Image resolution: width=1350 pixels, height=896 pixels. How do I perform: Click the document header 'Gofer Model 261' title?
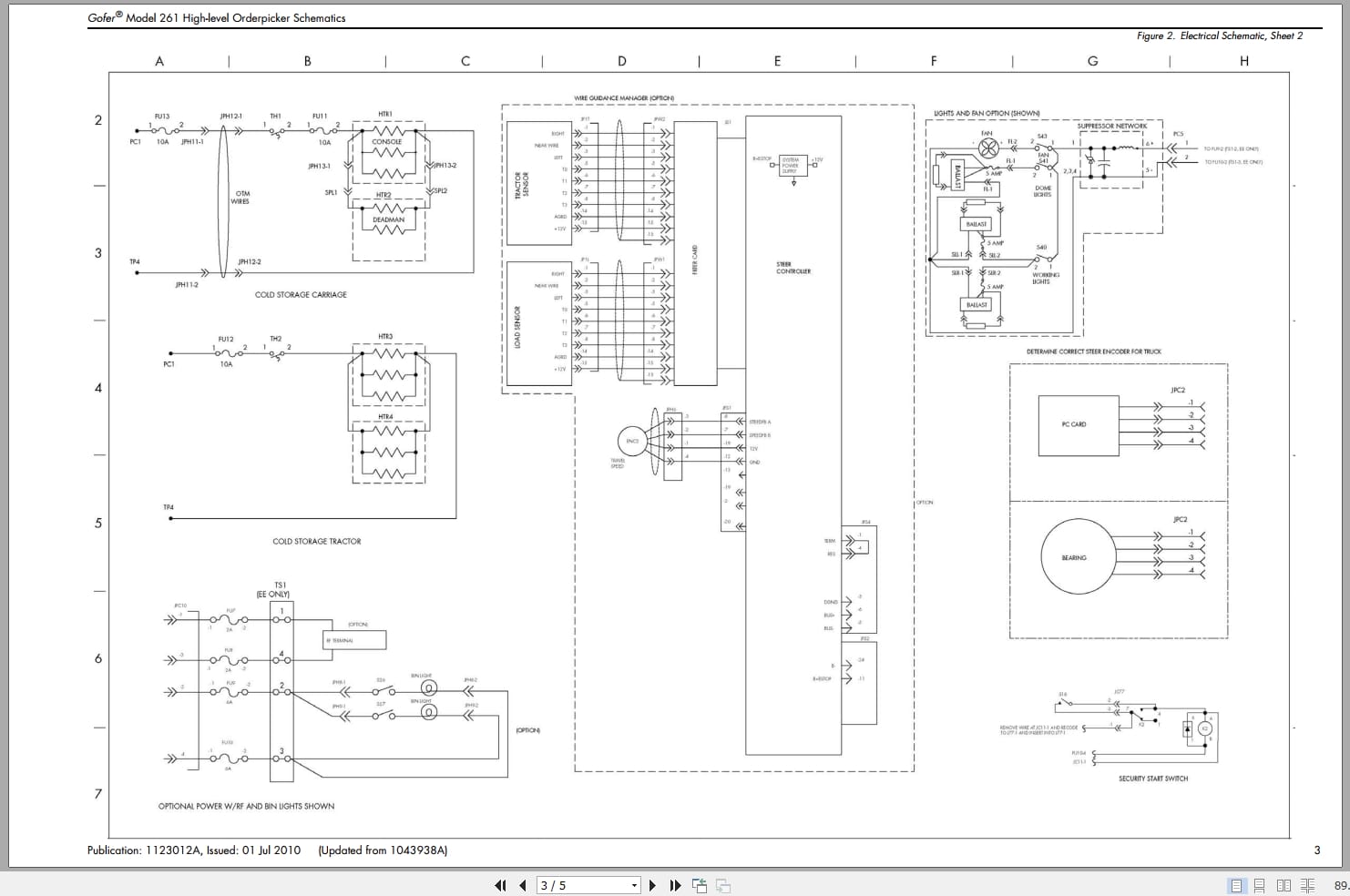pyautogui.click(x=217, y=17)
